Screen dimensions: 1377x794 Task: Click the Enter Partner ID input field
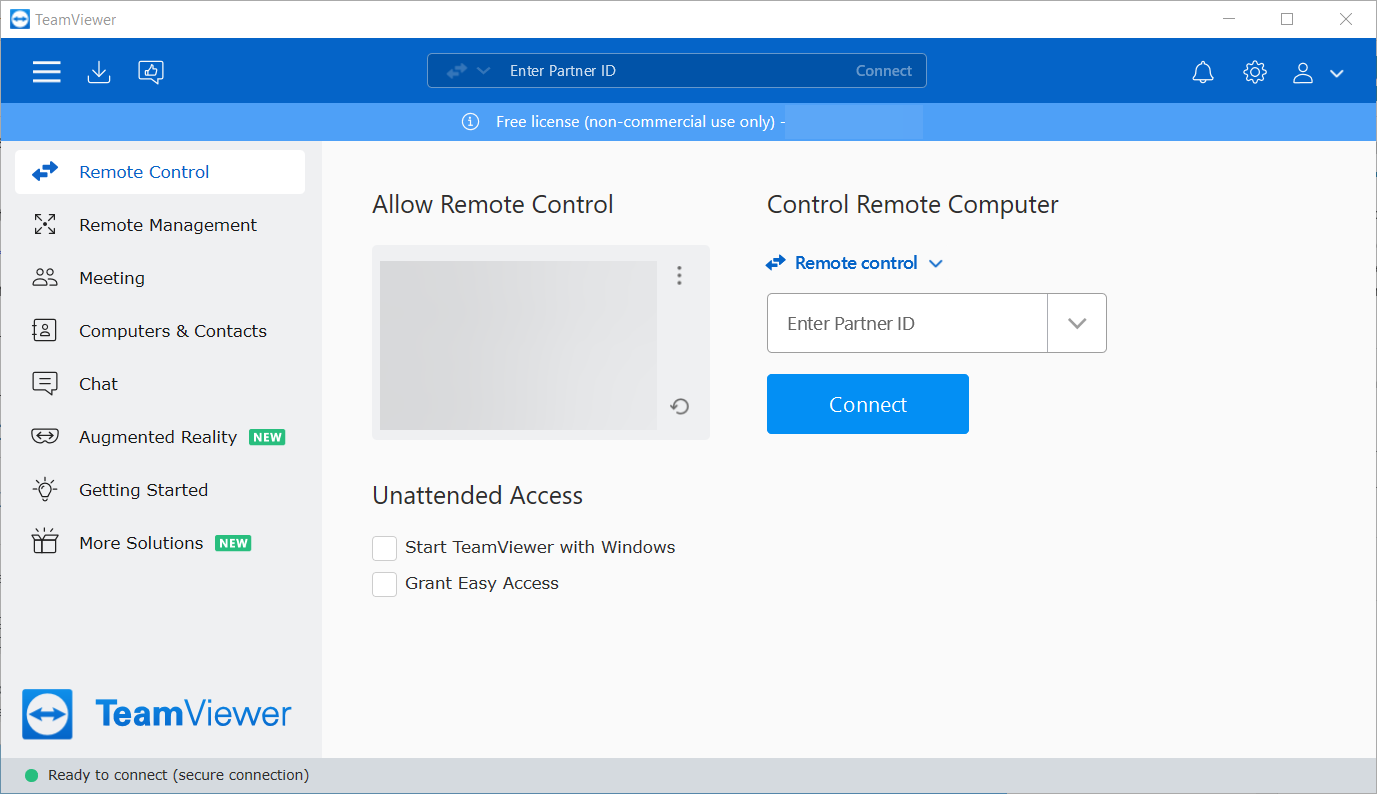[905, 322]
